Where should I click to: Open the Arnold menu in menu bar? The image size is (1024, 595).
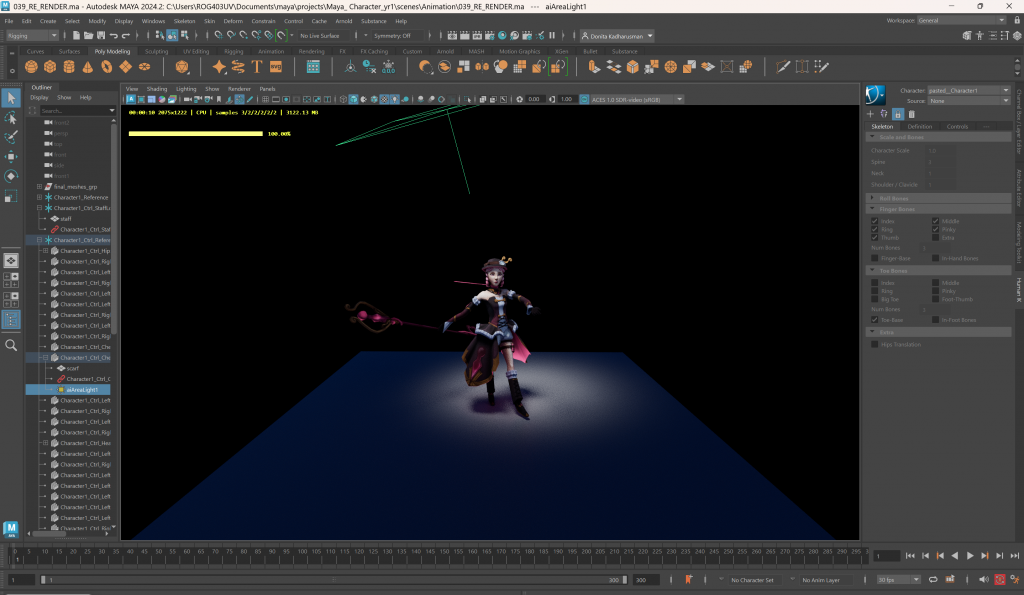344,21
